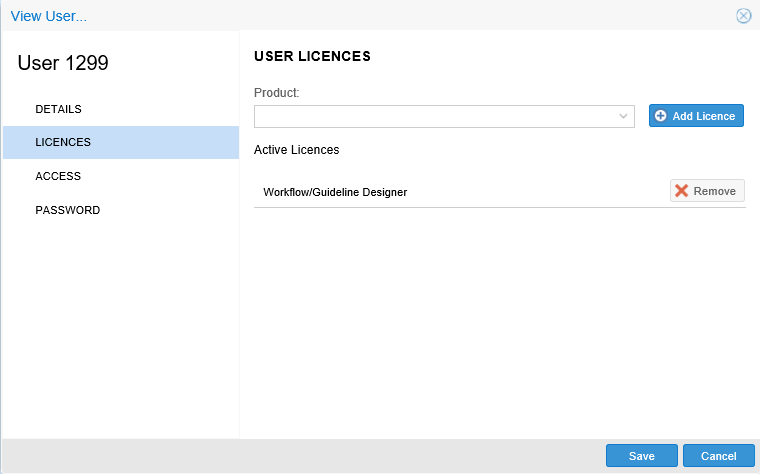Expand the Product dropdown arrow
The height and width of the screenshot is (474, 760).
coord(624,116)
